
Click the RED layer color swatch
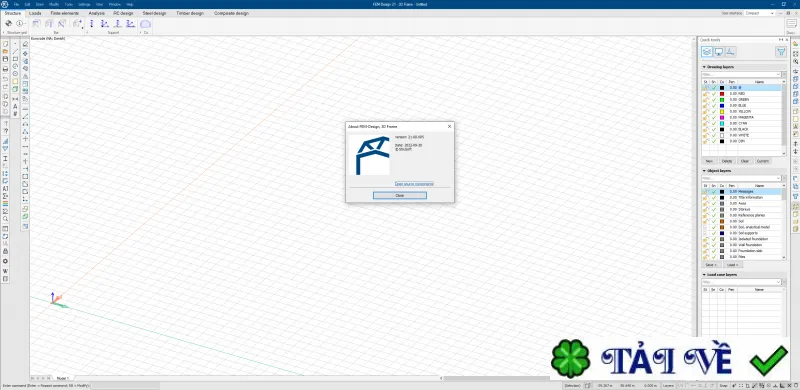[x=722, y=94]
